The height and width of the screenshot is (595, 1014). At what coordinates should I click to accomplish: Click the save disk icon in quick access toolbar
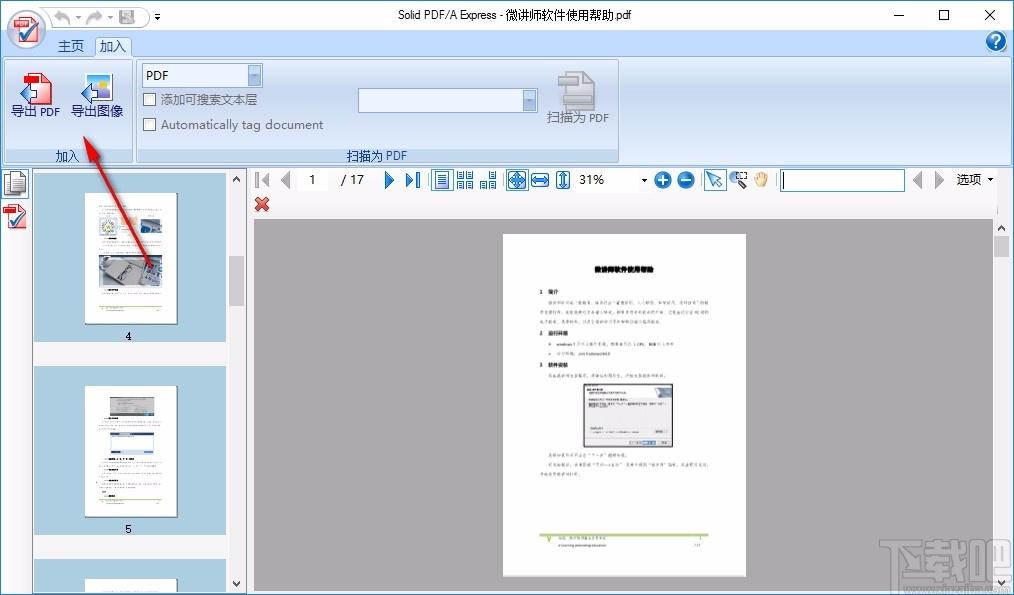click(x=127, y=17)
